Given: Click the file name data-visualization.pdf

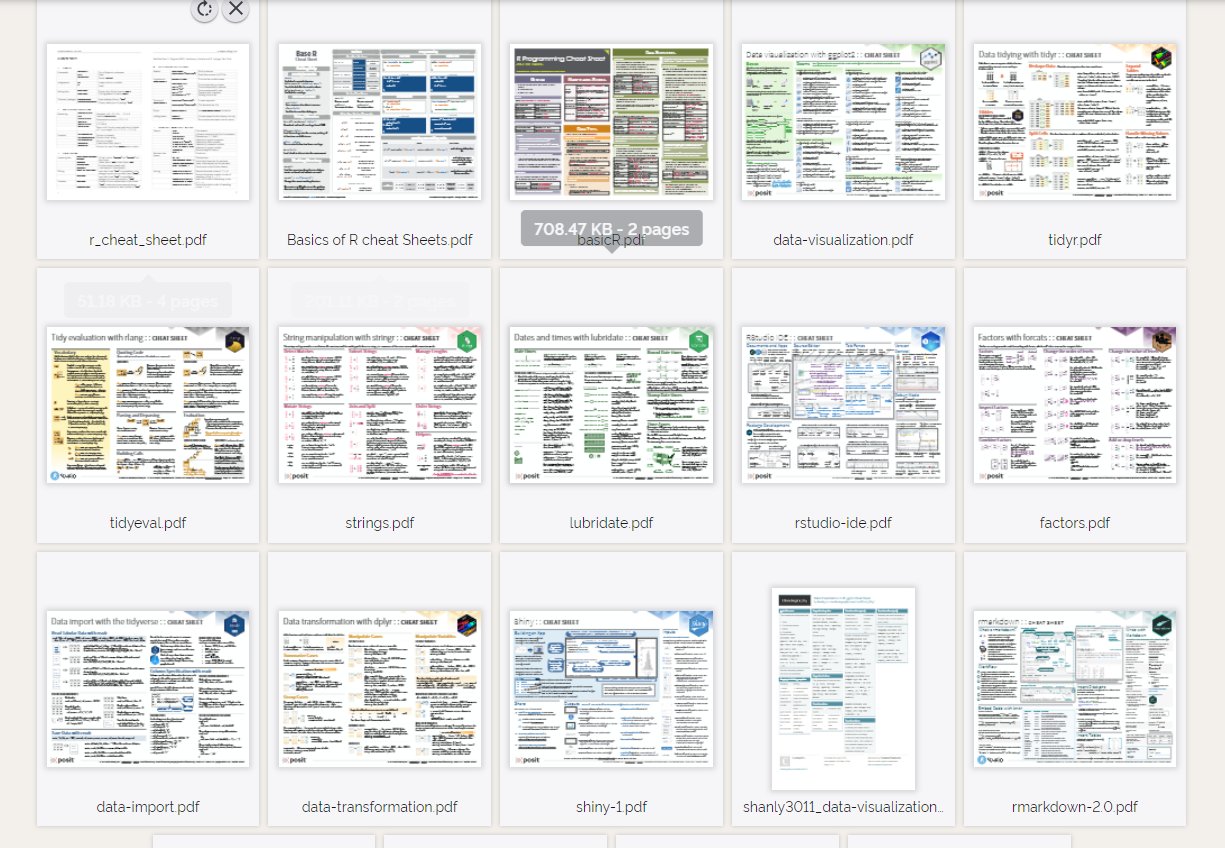Looking at the screenshot, I should (843, 240).
